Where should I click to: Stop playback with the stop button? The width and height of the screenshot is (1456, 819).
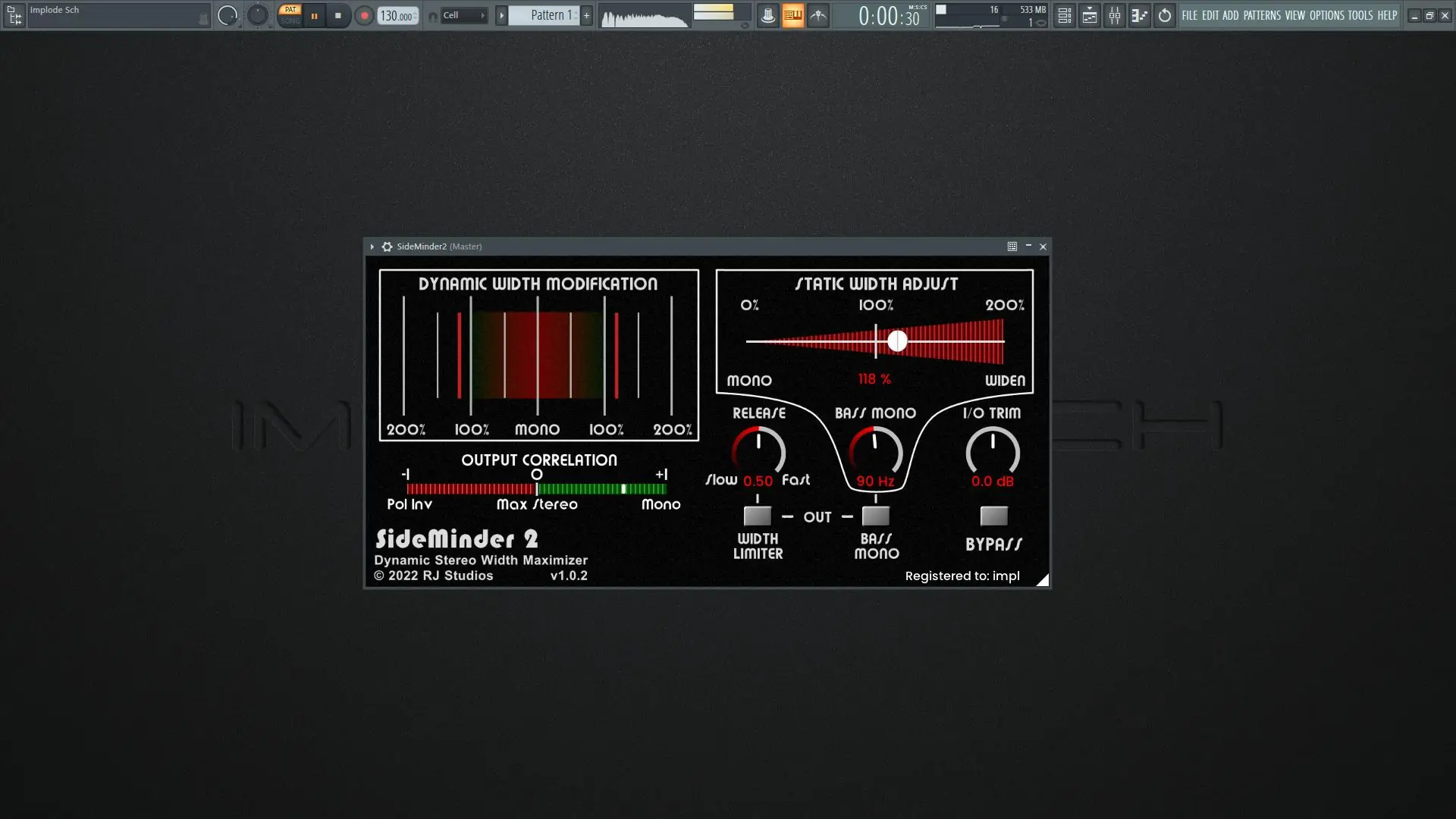338,15
